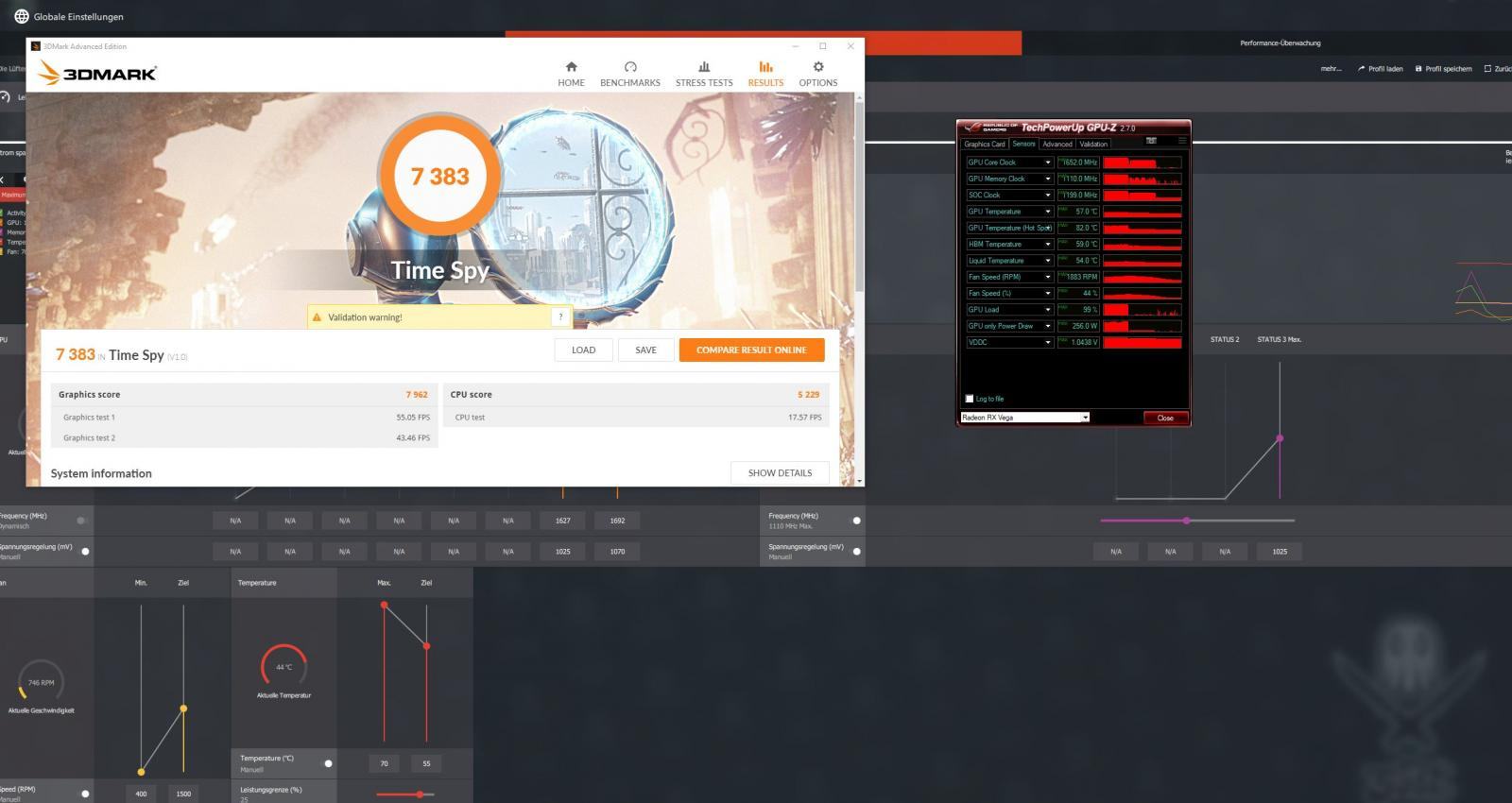The width and height of the screenshot is (1512, 803).
Task: Click the fan minimum speed field 400
Action: [141, 794]
